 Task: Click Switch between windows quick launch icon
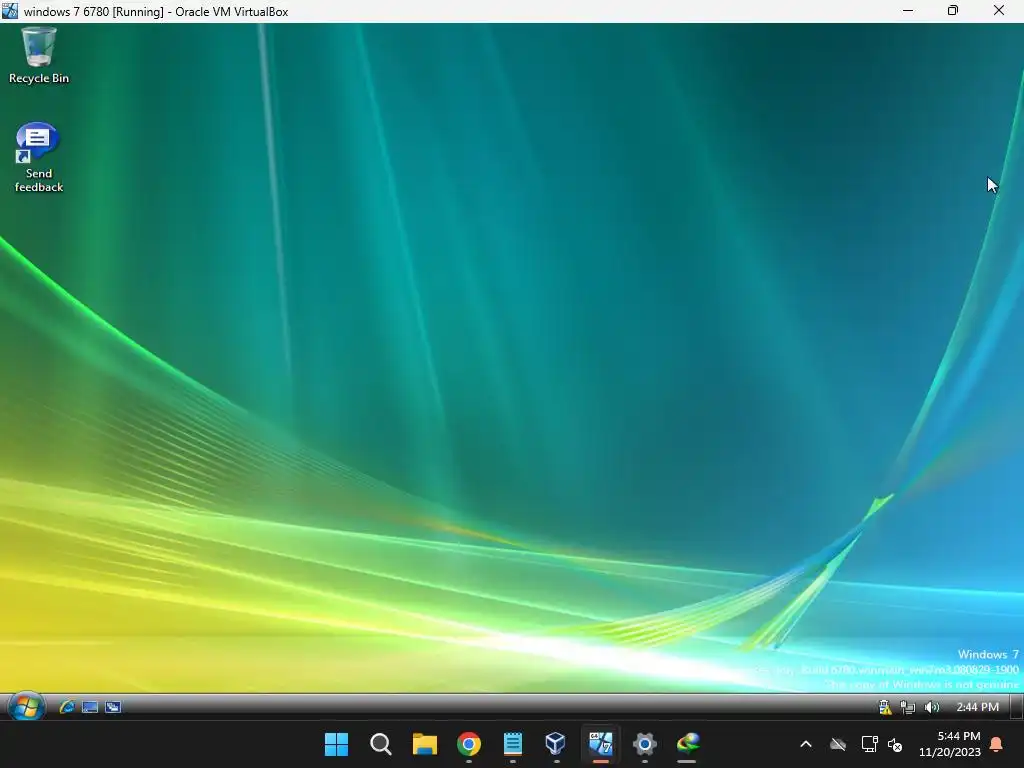coord(113,707)
